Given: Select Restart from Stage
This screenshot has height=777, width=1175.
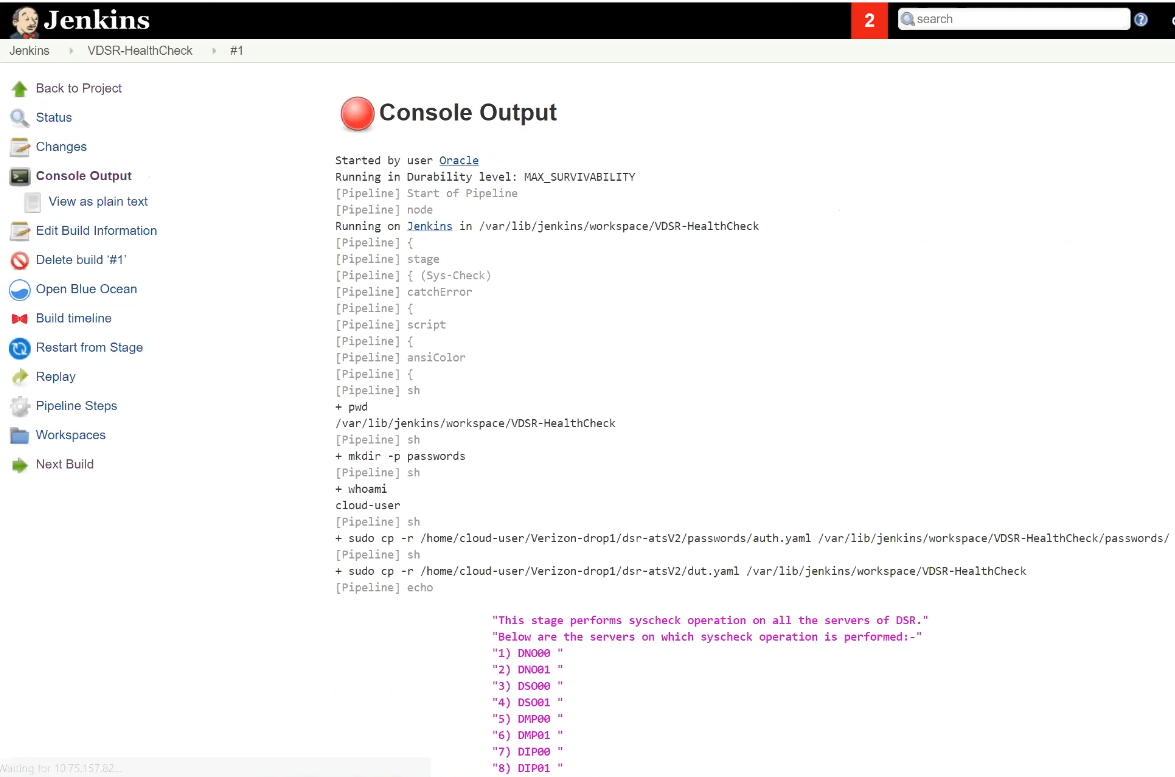Looking at the screenshot, I should click(x=89, y=348).
